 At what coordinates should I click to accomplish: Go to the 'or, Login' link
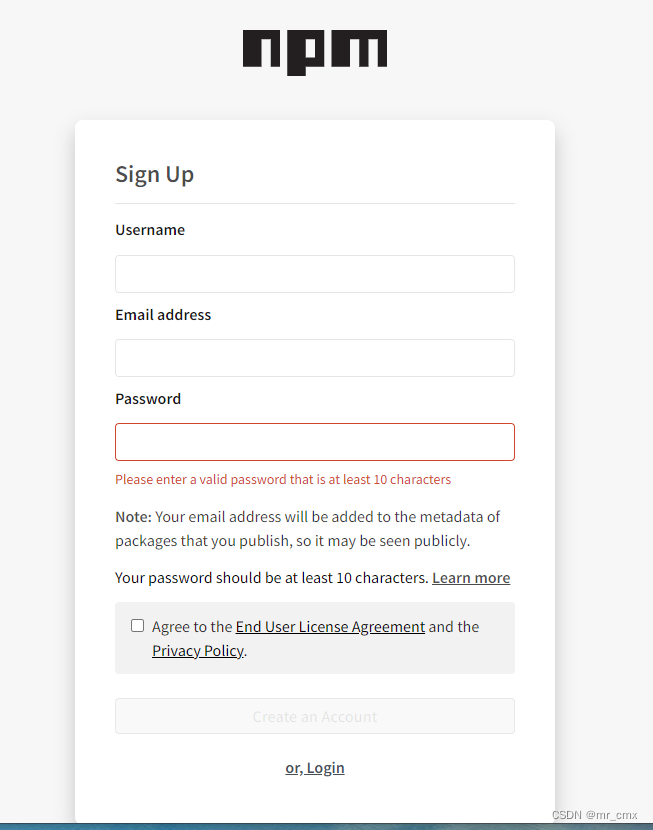[314, 768]
